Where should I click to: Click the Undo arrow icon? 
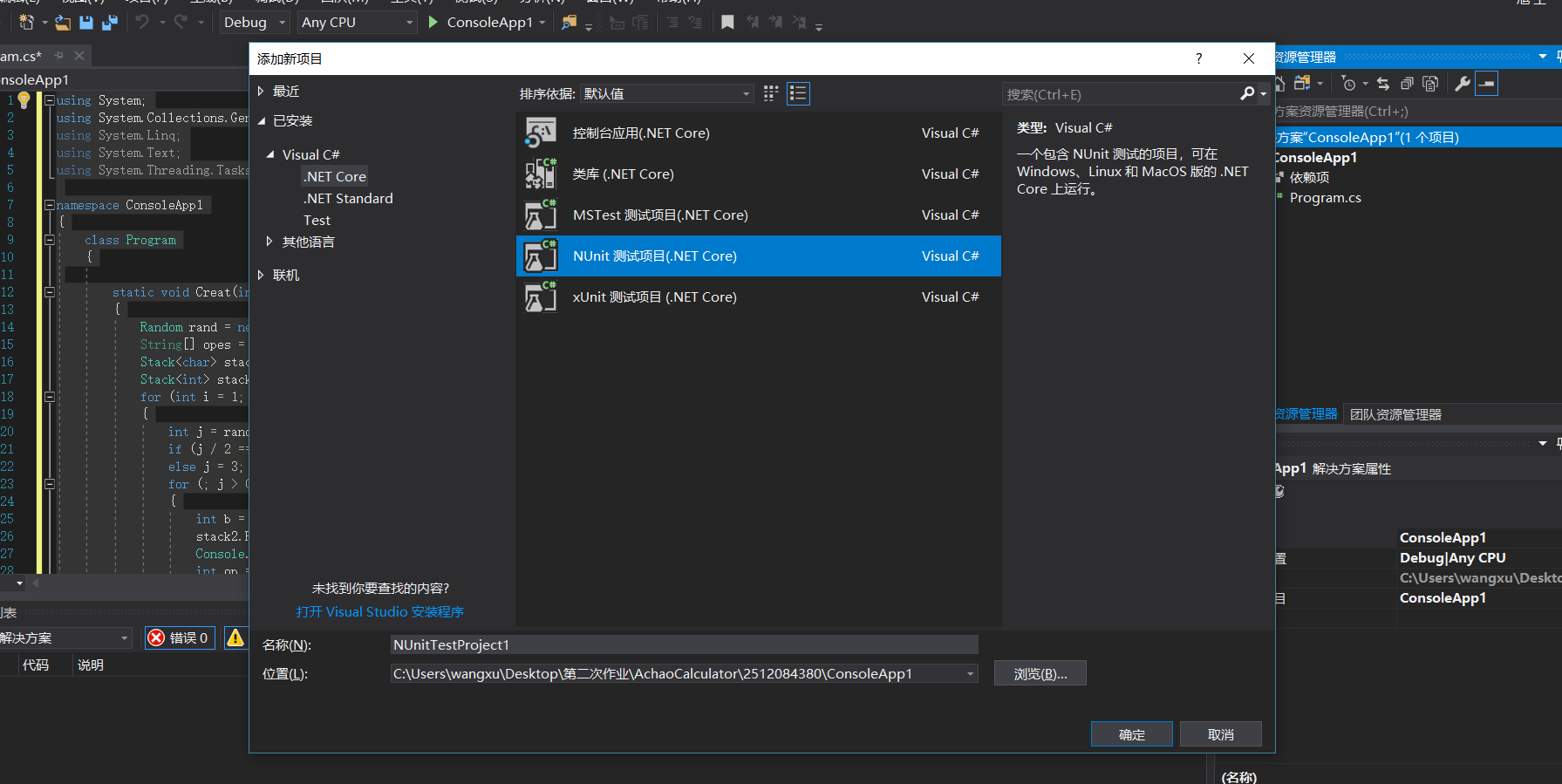141,22
